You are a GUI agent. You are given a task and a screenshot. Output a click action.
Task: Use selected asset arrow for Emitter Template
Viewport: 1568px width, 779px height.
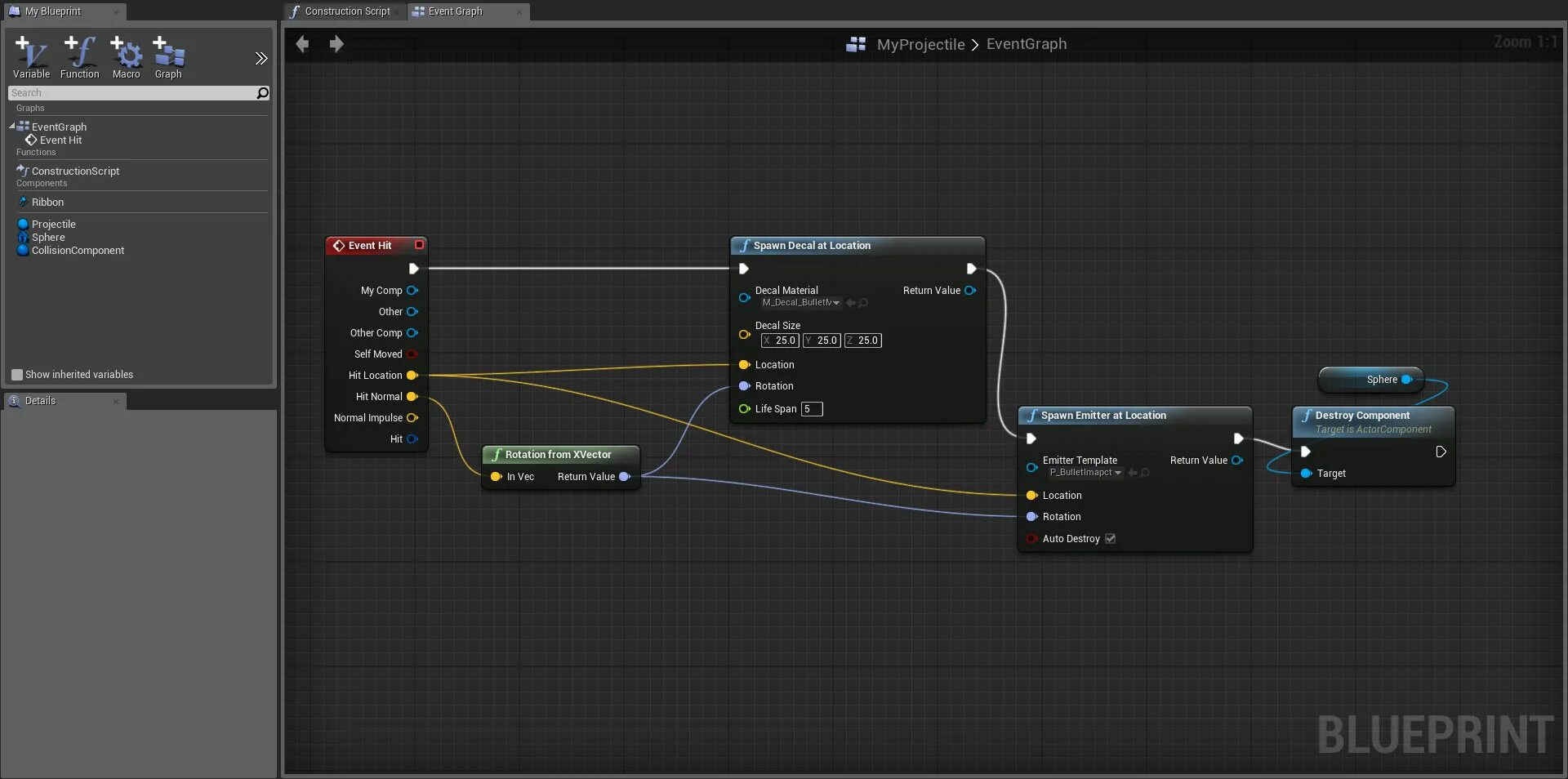tap(1133, 473)
